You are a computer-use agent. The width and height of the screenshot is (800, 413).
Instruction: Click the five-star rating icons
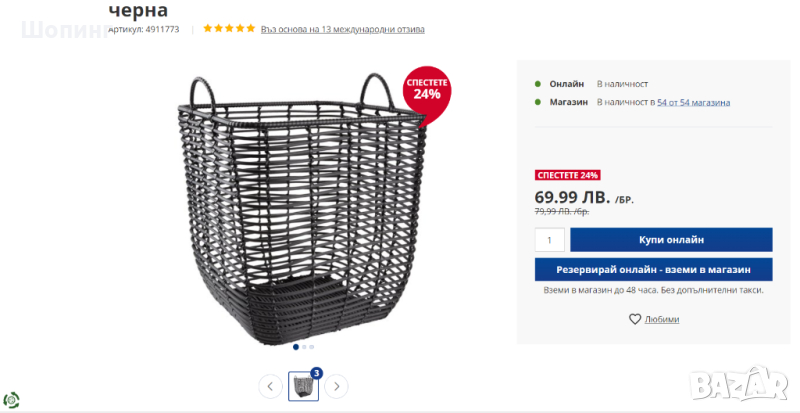(229, 29)
